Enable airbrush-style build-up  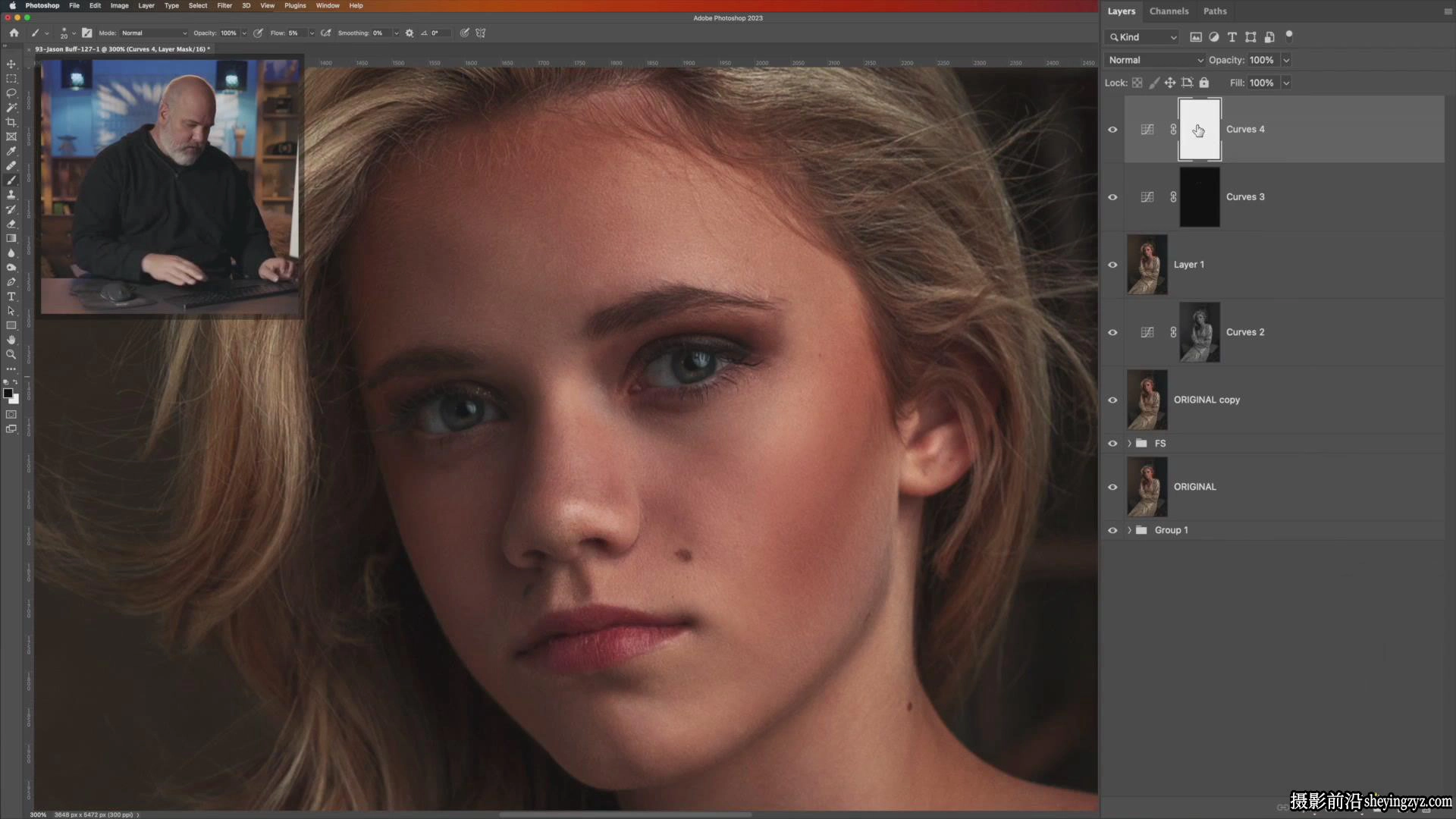tap(326, 33)
